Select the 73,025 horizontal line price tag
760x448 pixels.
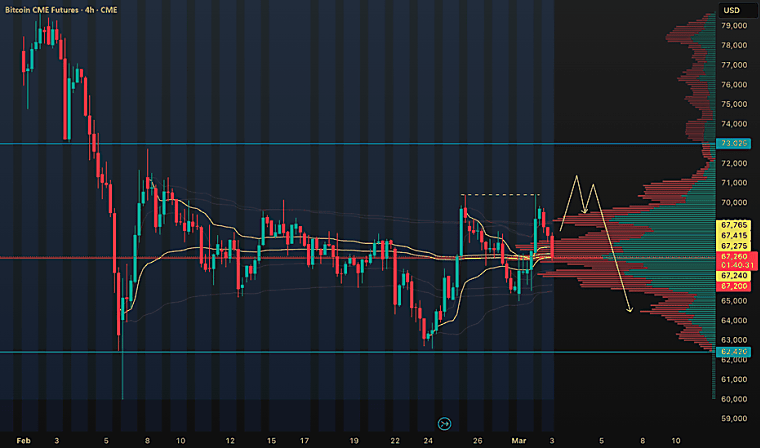[x=733, y=144]
